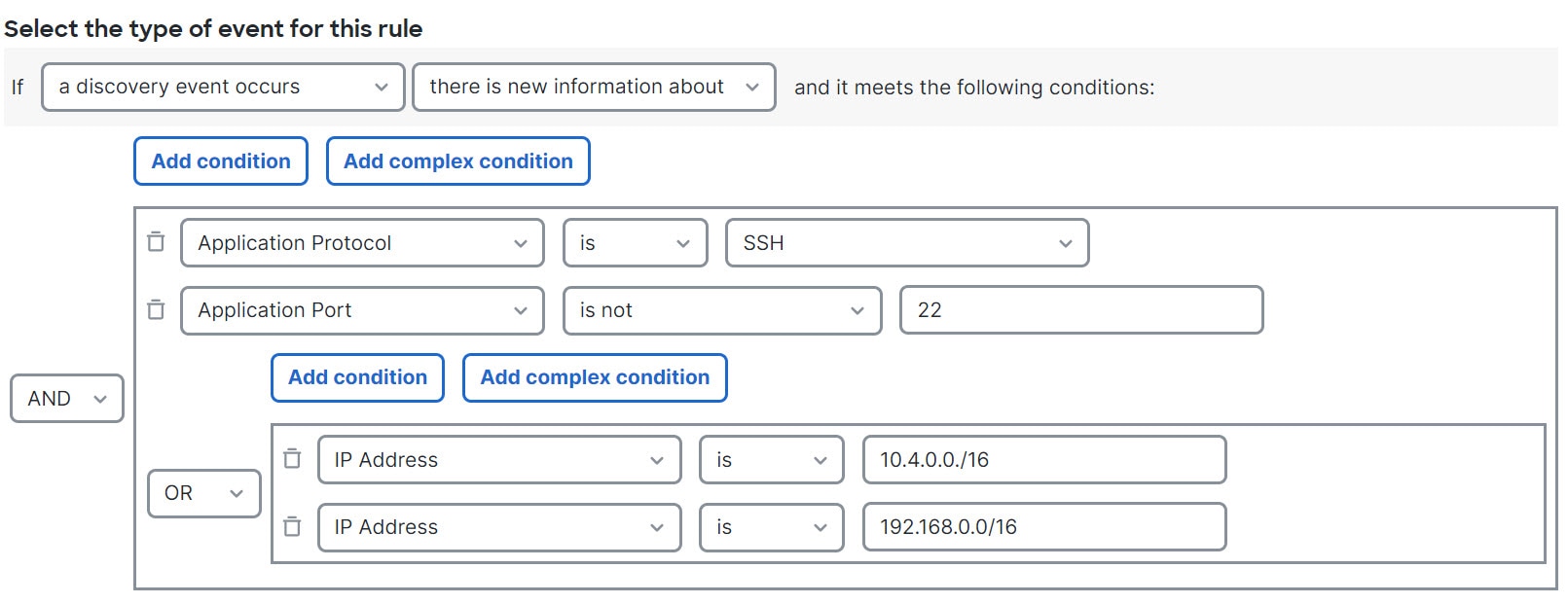Open the Application Protocol field dropdown

point(362,243)
